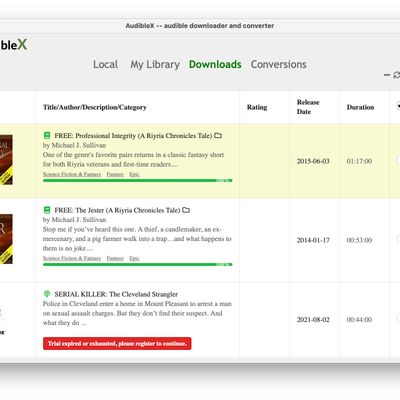400x400 pixels.
Task: Open folder icon next to The Jester
Action: (x=186, y=210)
